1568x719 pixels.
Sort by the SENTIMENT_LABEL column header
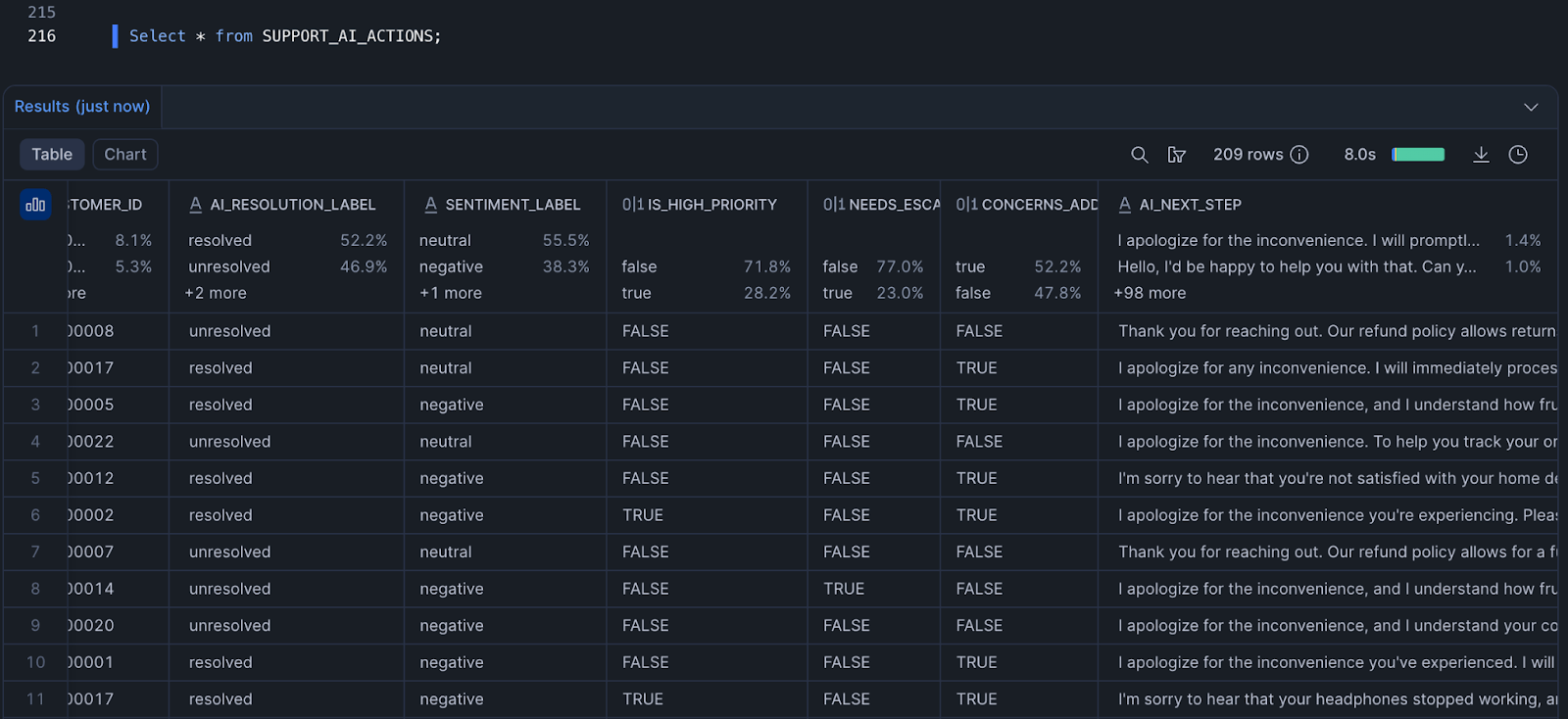513,205
